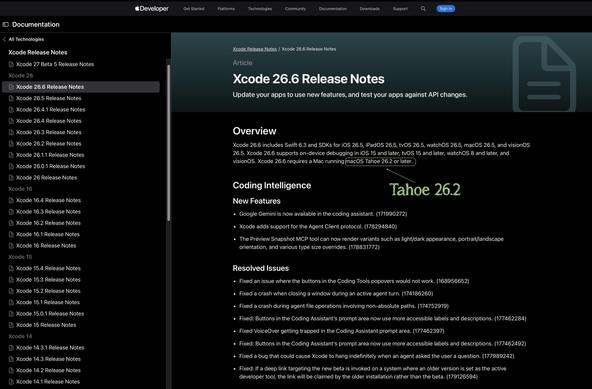The height and width of the screenshot is (389, 592).
Task: Click document icon beside Xcode 15.2 Release Notes
Action: [11, 291]
